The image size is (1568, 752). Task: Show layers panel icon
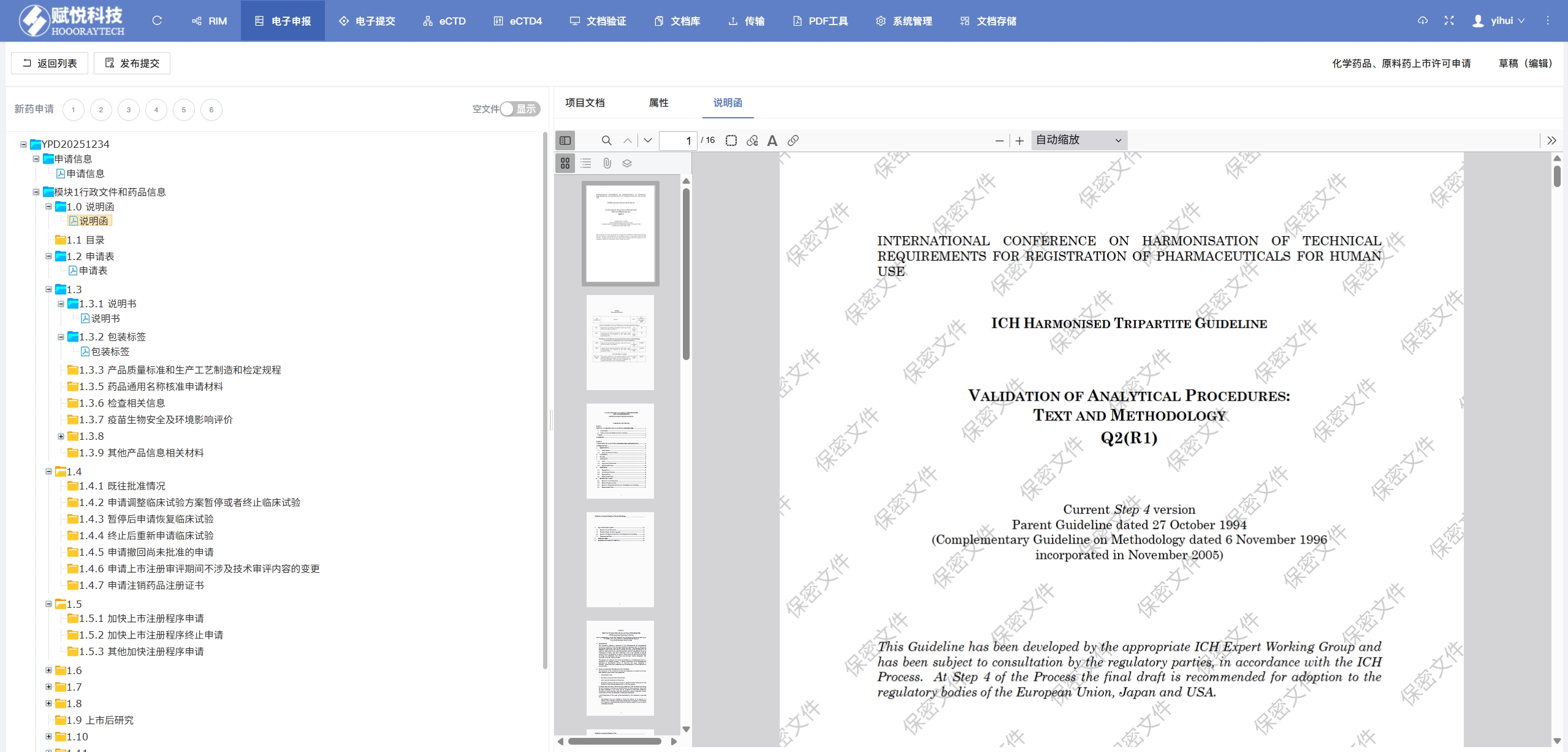pos(627,163)
